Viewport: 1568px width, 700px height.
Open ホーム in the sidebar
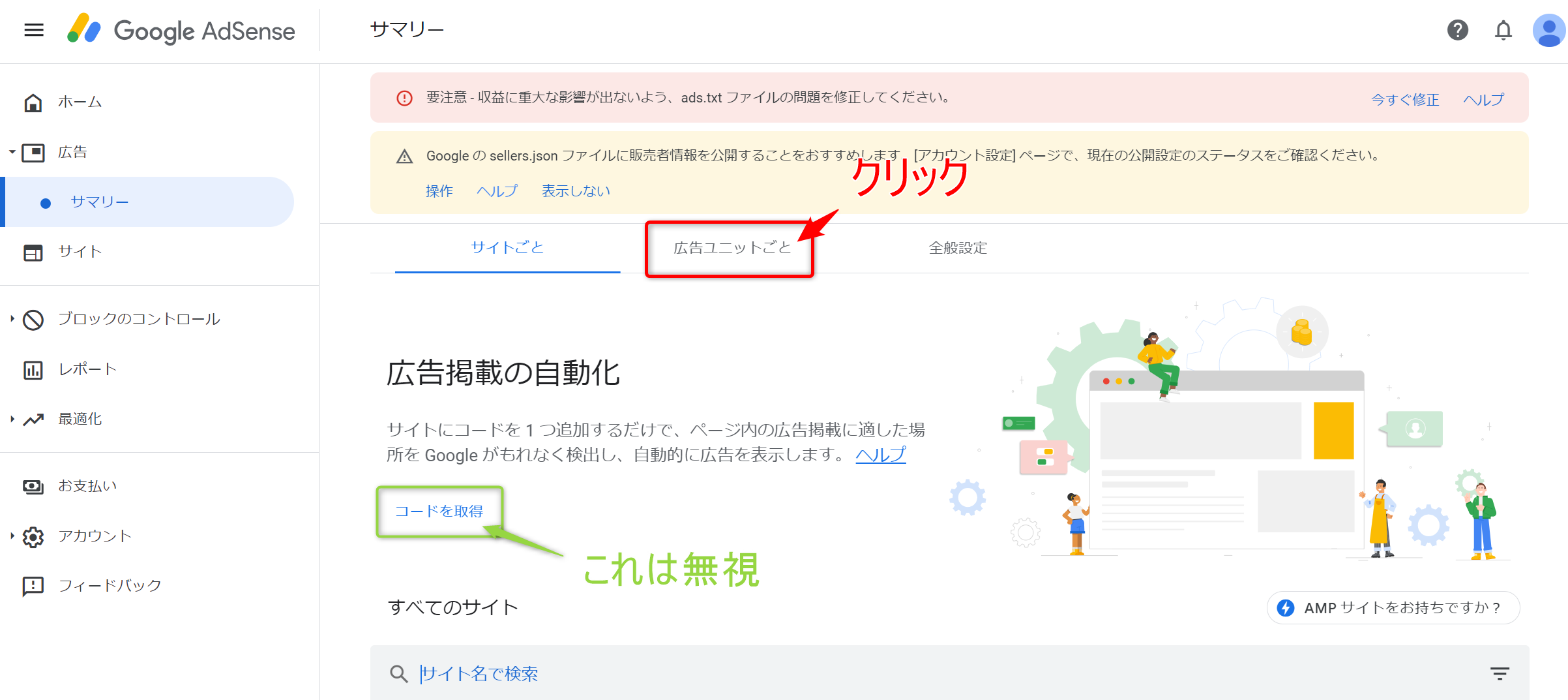click(x=80, y=102)
